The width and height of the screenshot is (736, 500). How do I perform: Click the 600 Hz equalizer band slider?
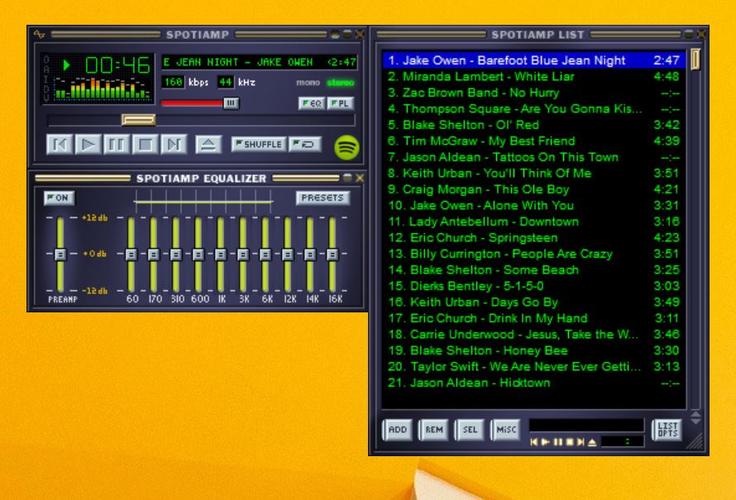[x=198, y=254]
